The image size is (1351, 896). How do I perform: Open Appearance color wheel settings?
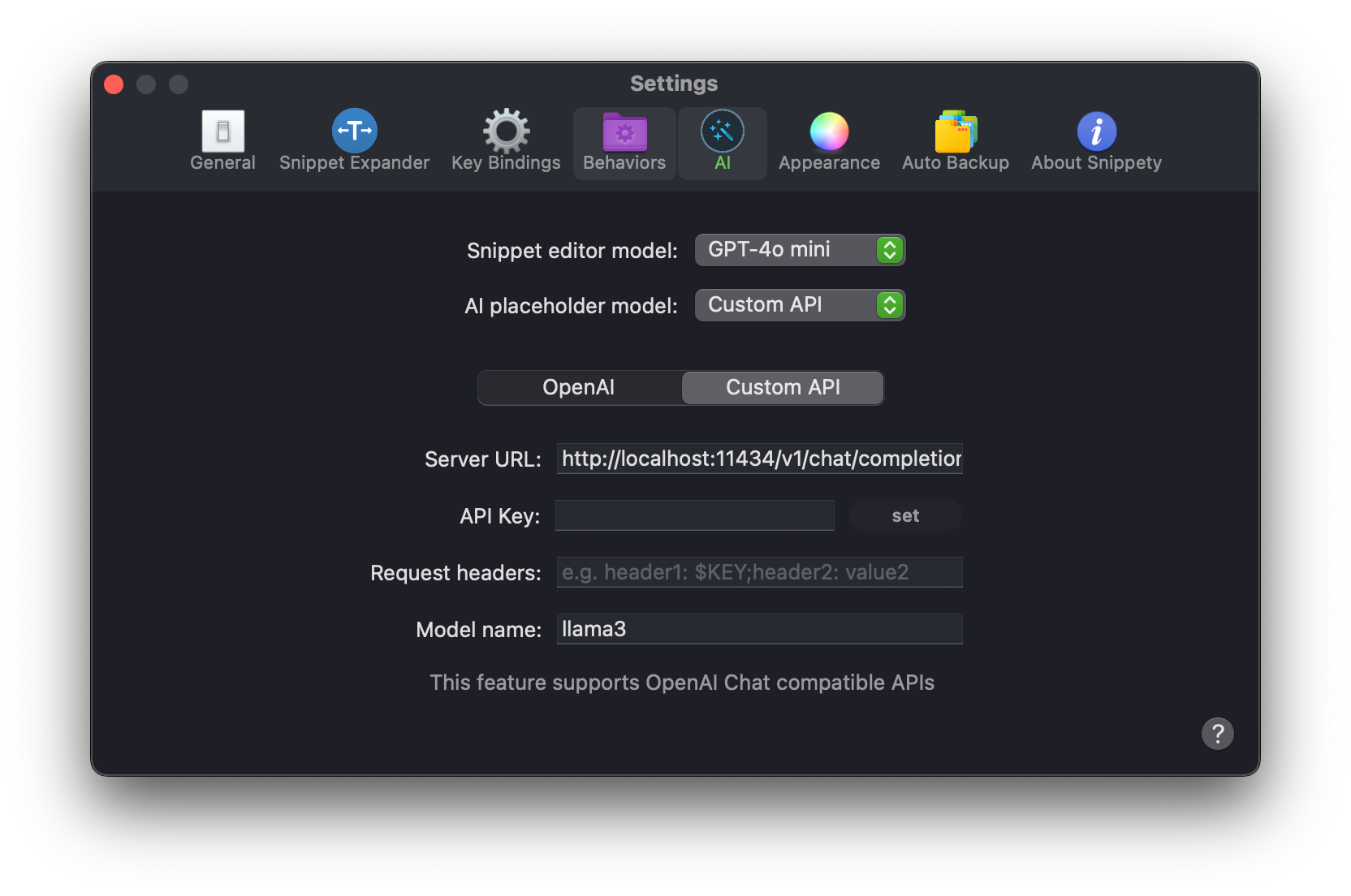coord(829,142)
